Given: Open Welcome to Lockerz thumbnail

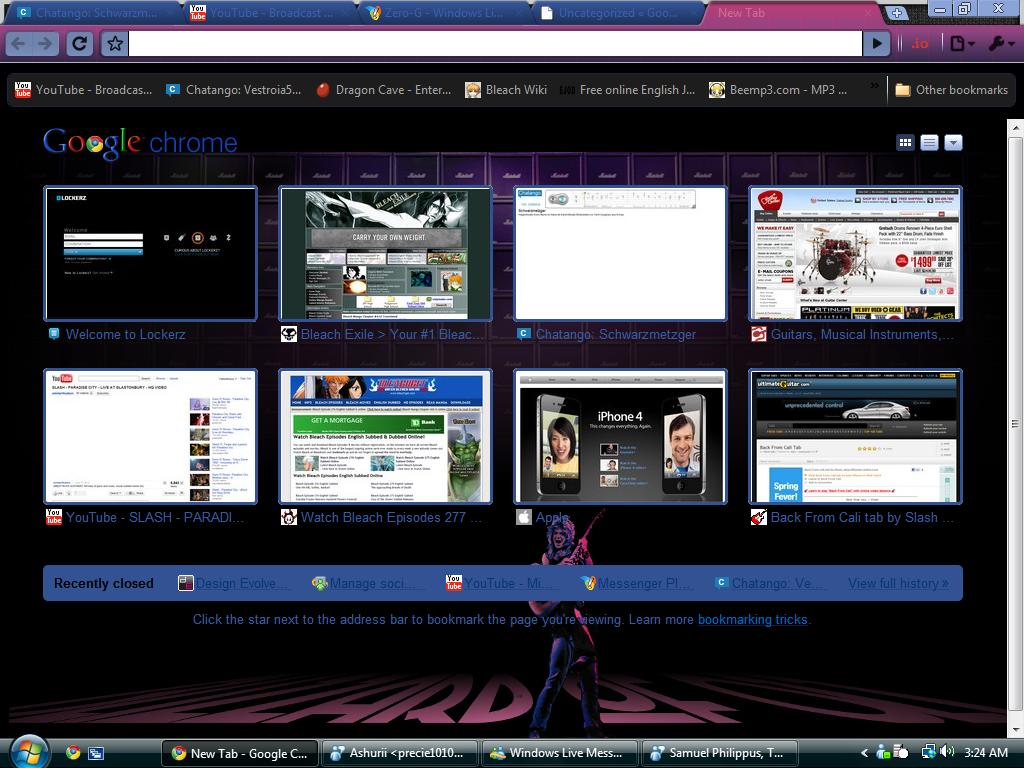Looking at the screenshot, I should coord(150,253).
